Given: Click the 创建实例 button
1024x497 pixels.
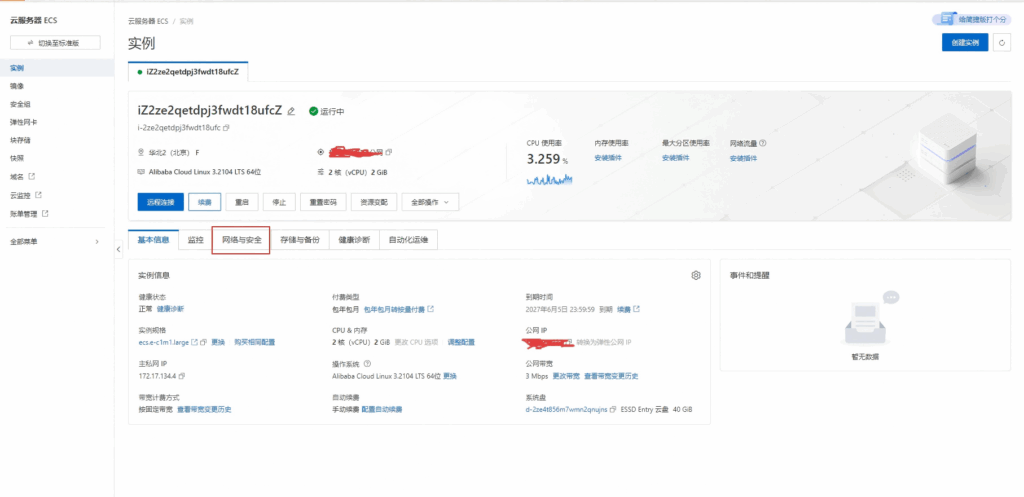Looking at the screenshot, I should pyautogui.click(x=965, y=42).
